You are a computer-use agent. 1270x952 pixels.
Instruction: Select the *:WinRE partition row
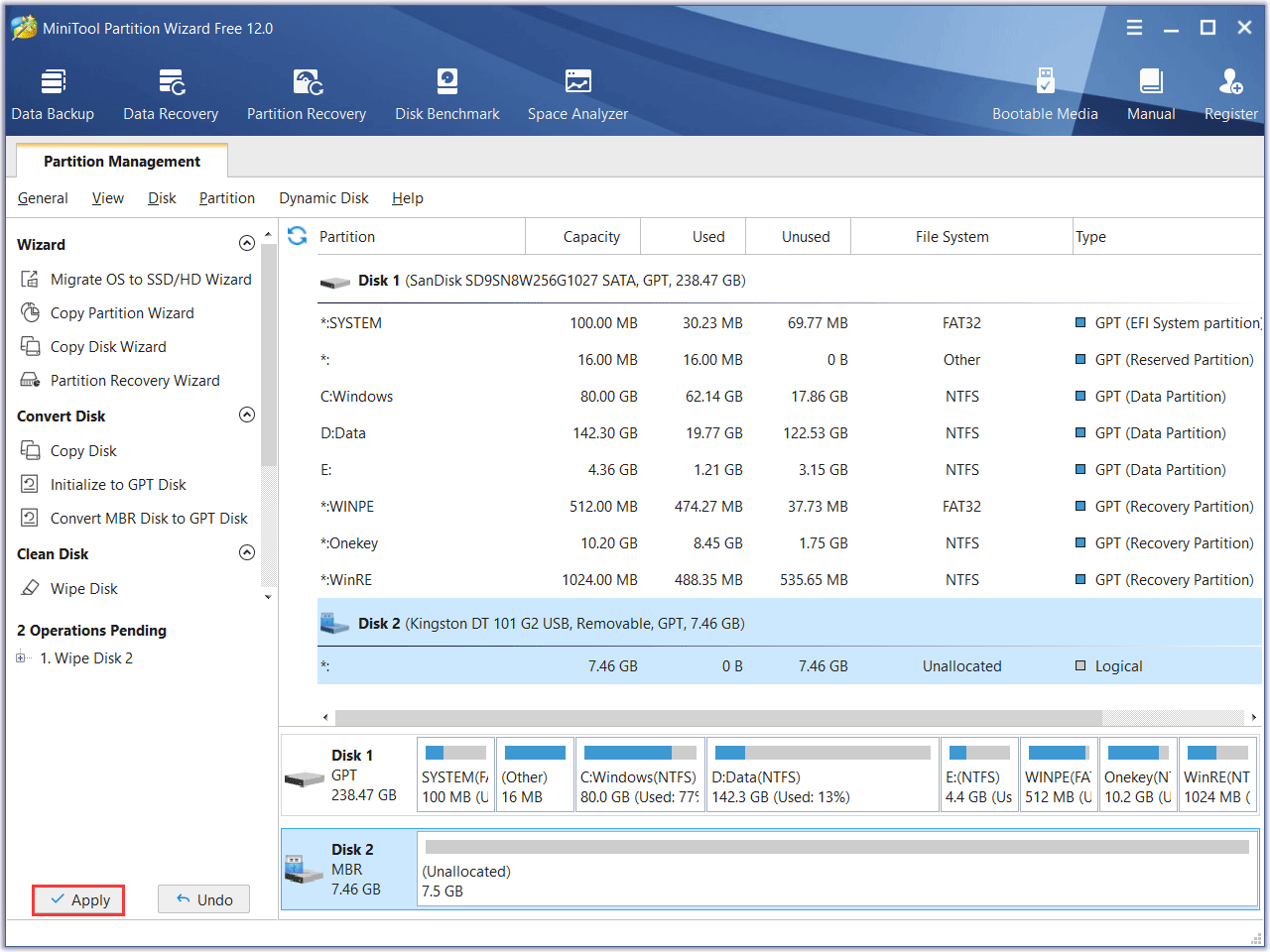point(790,580)
